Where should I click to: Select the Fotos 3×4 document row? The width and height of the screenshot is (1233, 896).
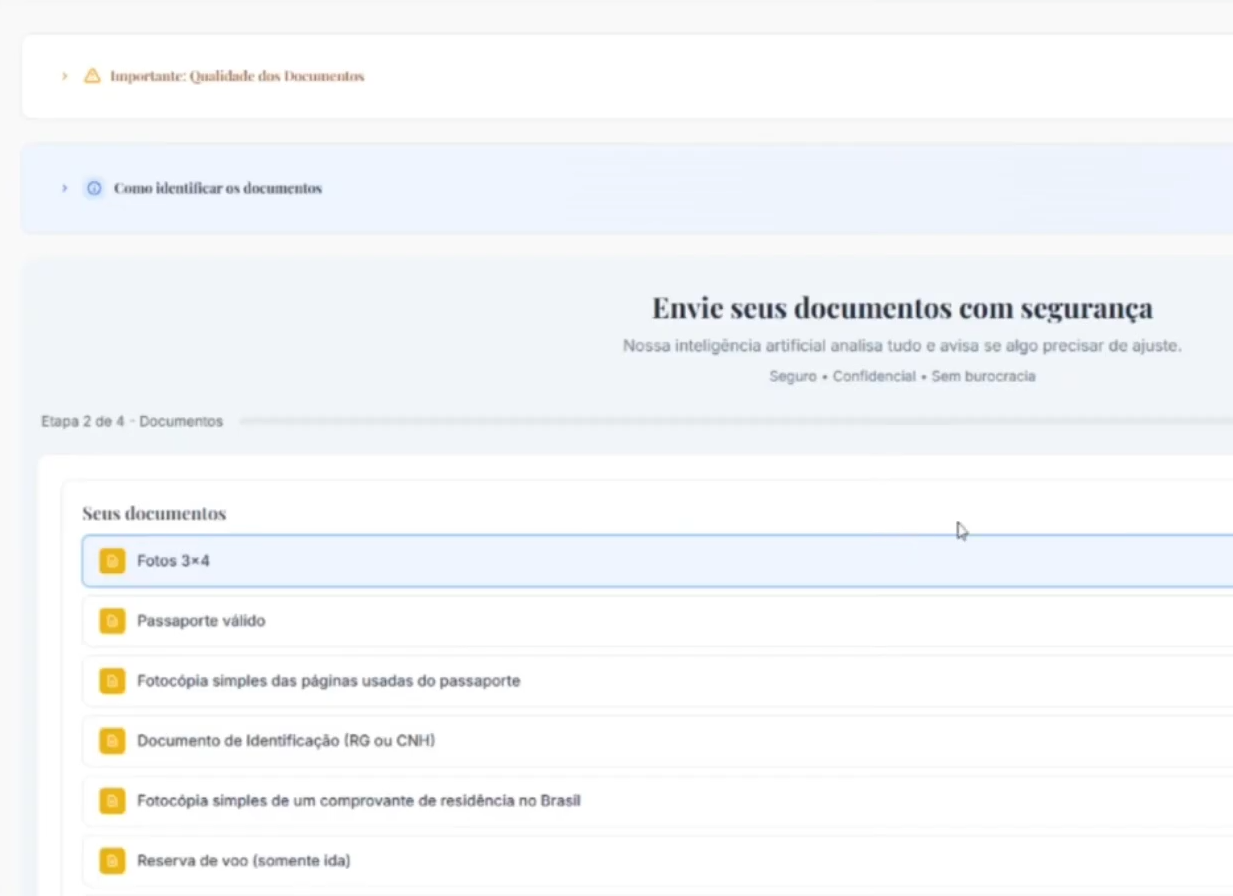click(x=657, y=561)
